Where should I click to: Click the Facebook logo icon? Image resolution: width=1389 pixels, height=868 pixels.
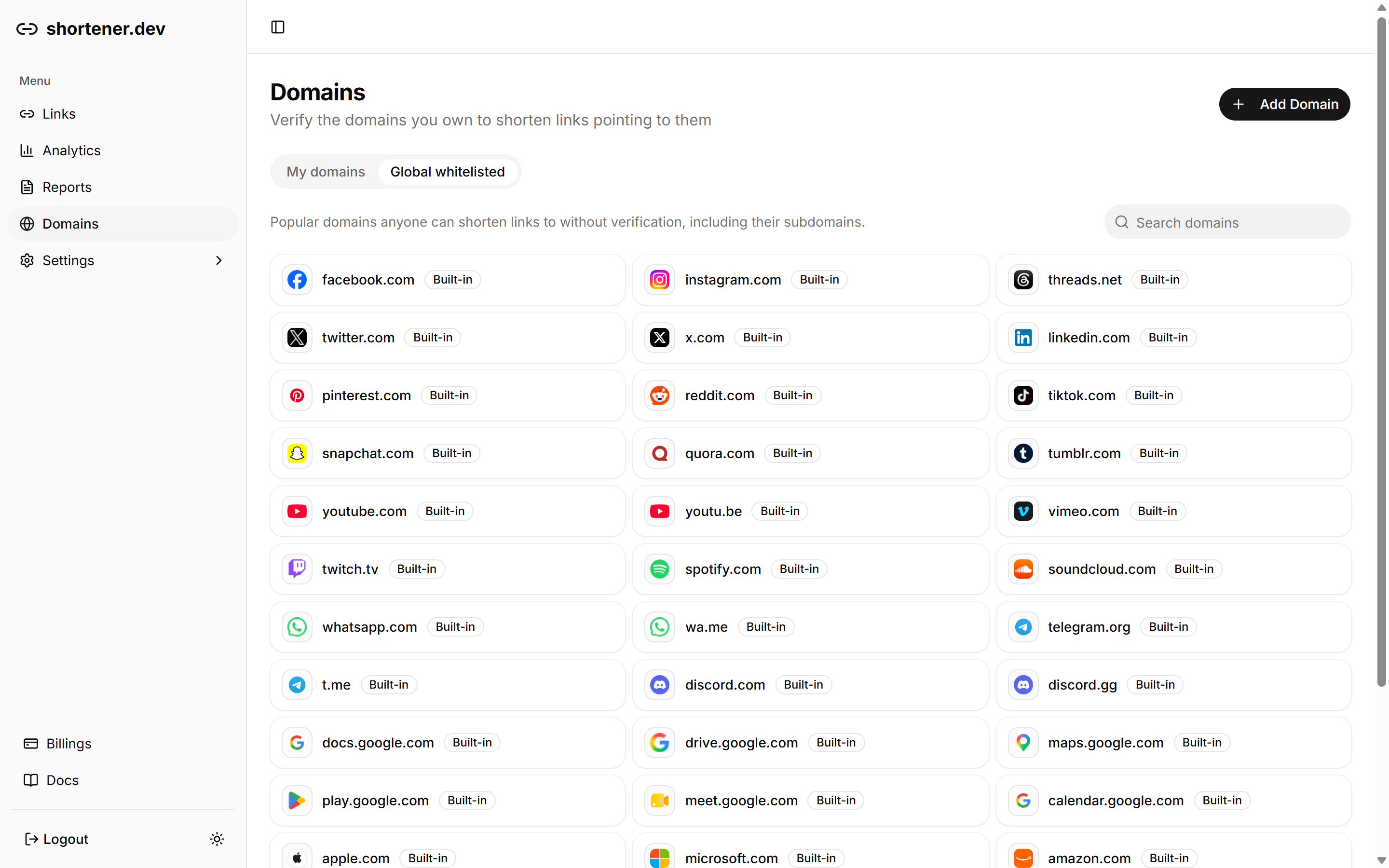coord(297,280)
